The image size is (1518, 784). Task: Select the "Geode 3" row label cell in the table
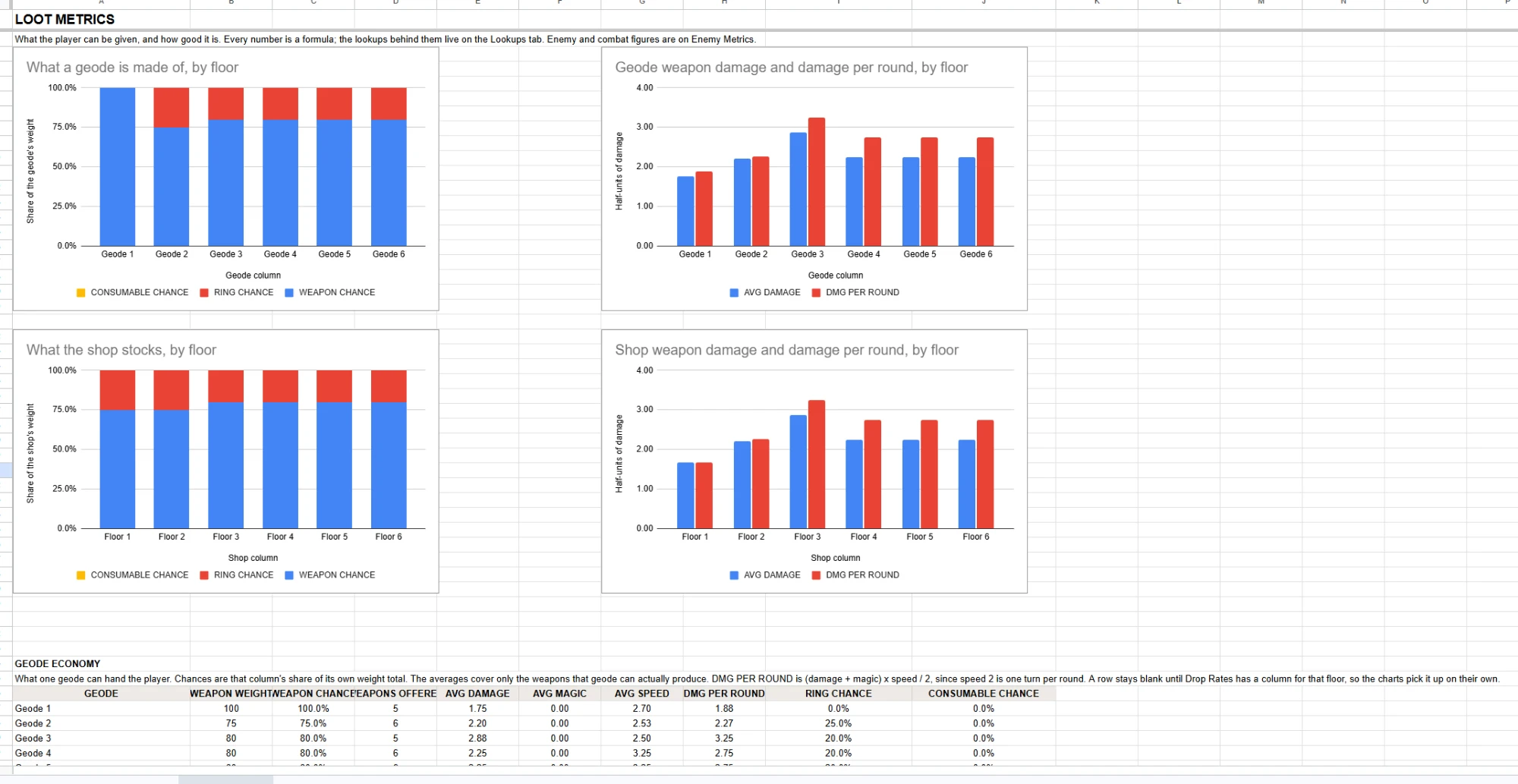click(101, 738)
